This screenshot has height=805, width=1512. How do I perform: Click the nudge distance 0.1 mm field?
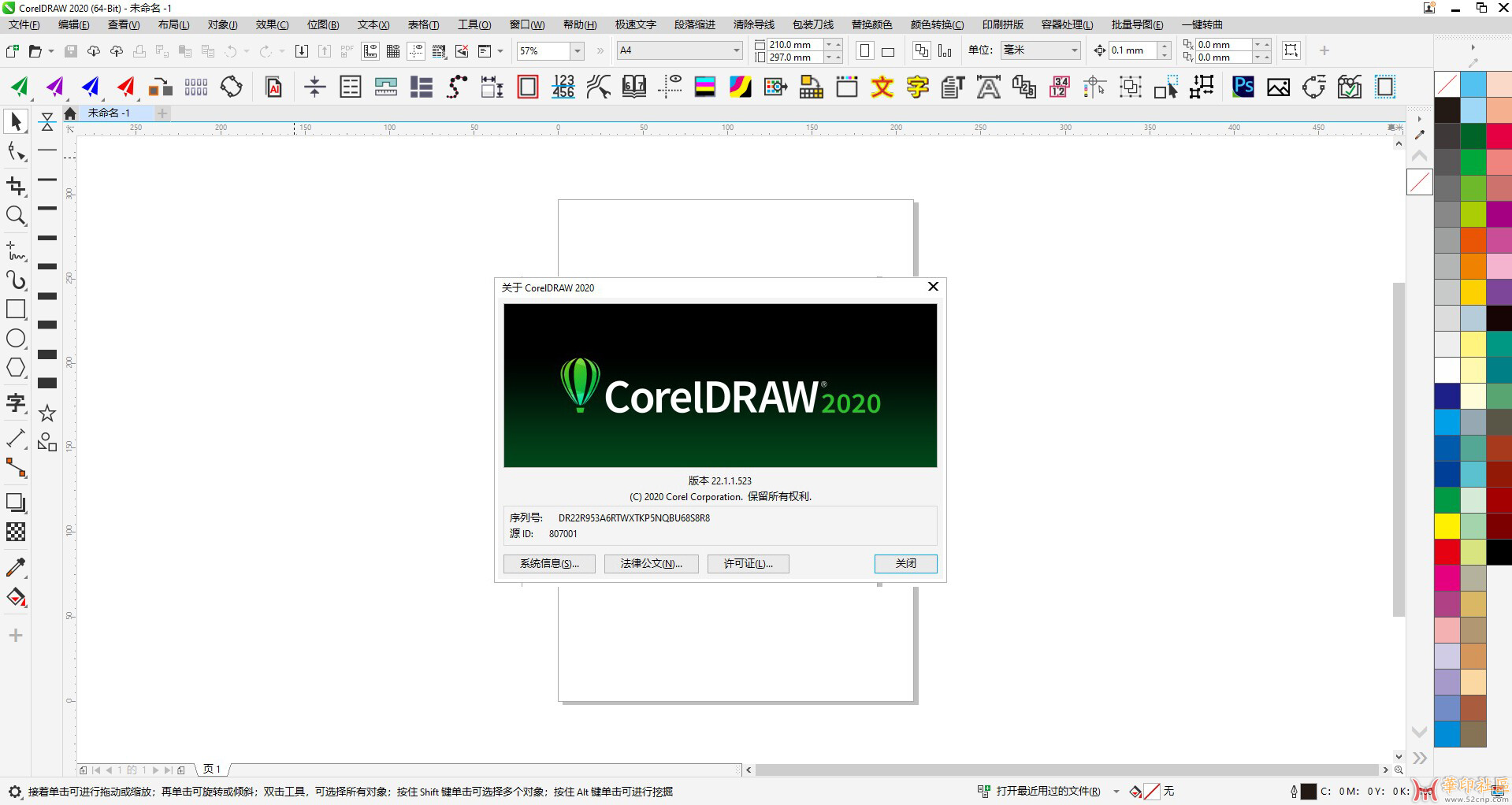point(1133,50)
